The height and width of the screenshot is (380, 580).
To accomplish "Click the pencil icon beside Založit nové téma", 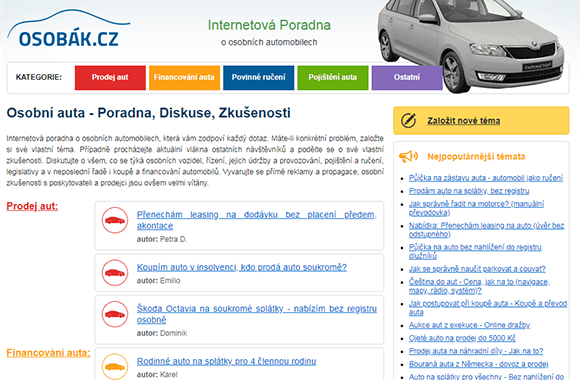I will coord(408,121).
